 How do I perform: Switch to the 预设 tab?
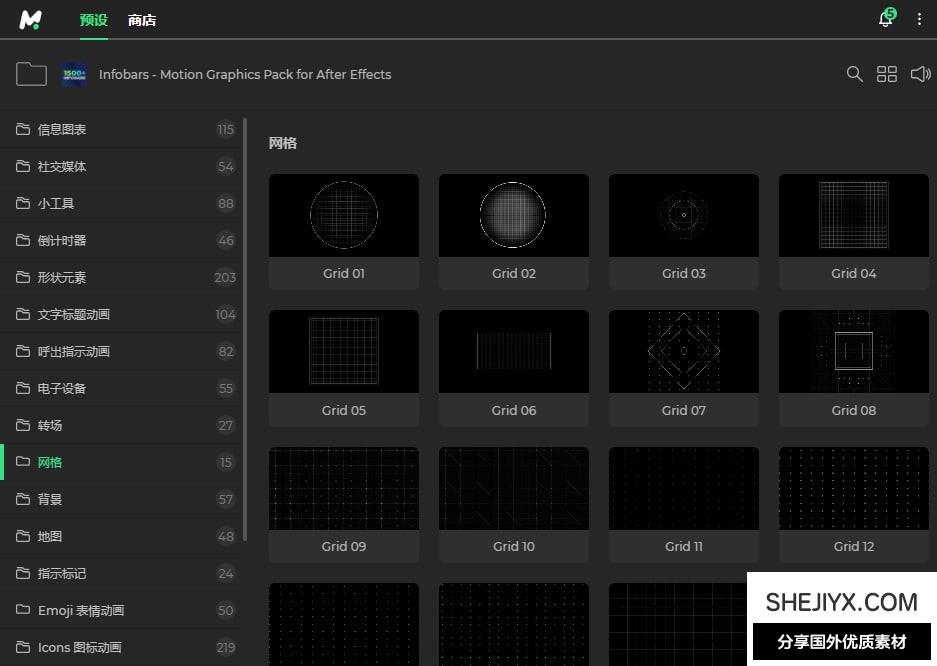[x=93, y=20]
